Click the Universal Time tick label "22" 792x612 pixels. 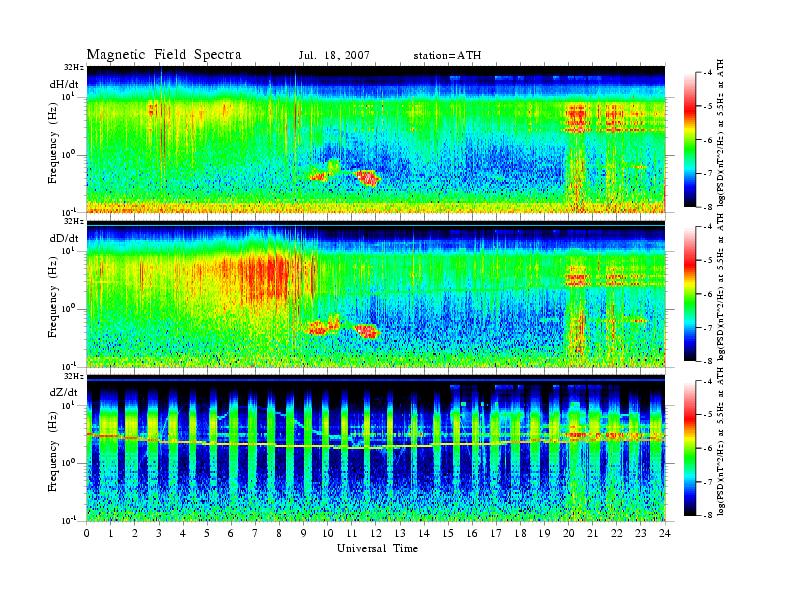click(617, 534)
